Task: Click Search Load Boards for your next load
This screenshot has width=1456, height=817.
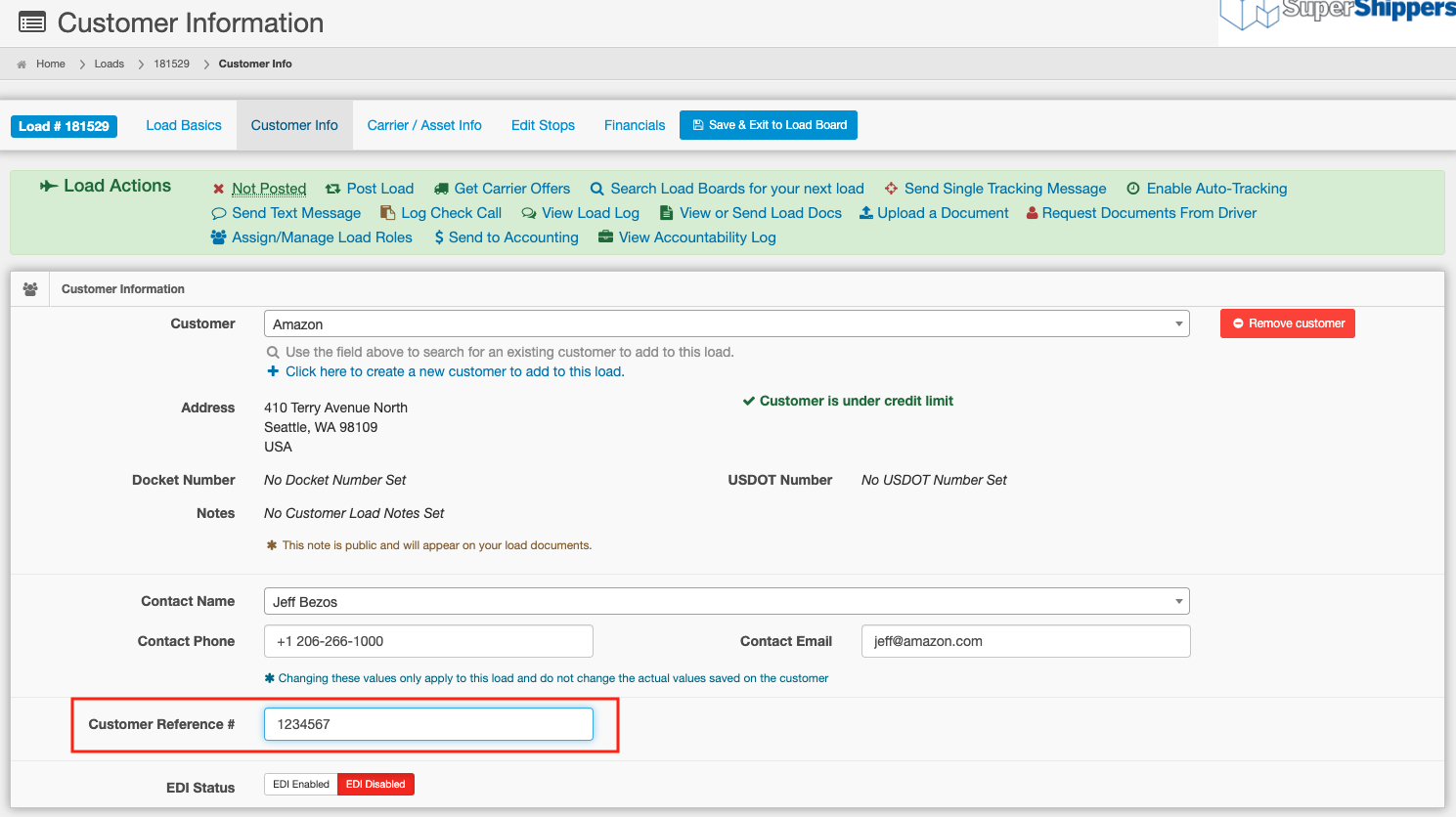Action: click(737, 189)
